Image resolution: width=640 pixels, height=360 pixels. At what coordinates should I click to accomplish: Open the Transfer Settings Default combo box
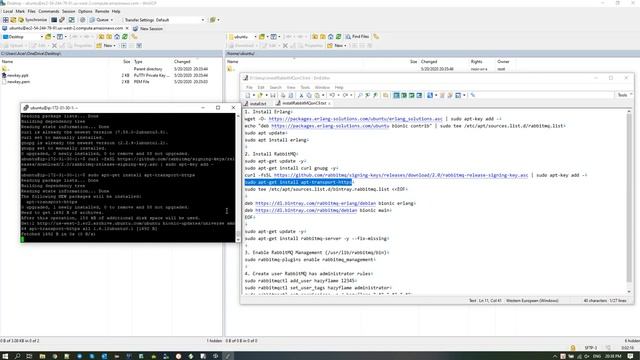(164, 20)
